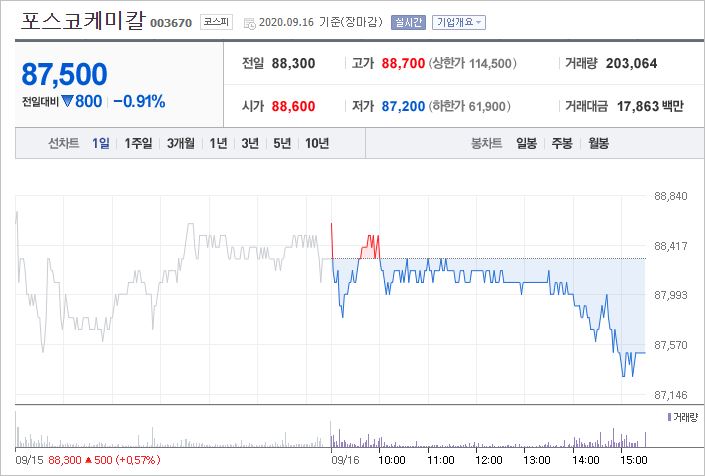Click the stock code 003670

171,23
